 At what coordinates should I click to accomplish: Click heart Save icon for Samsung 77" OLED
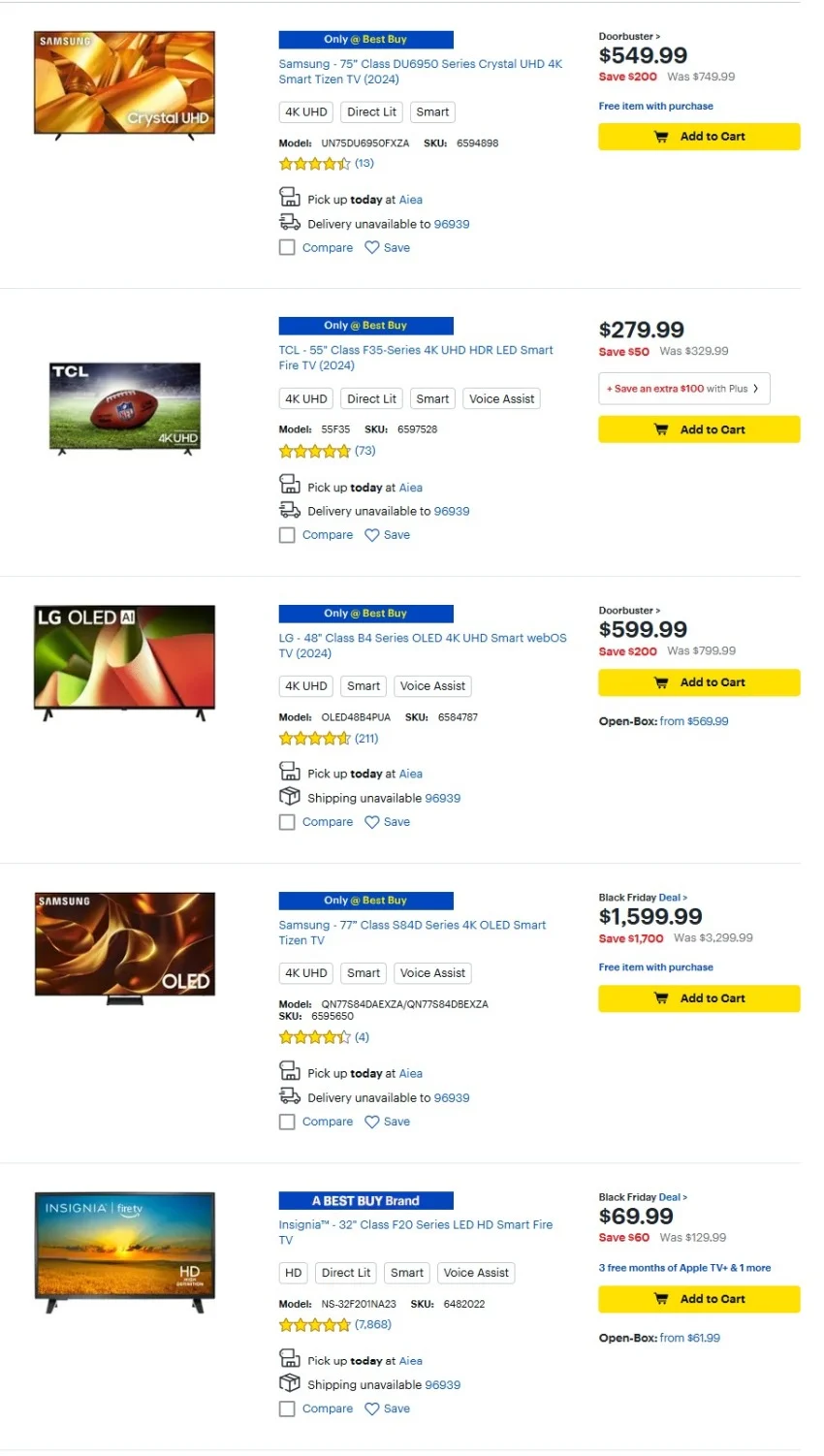click(372, 1122)
